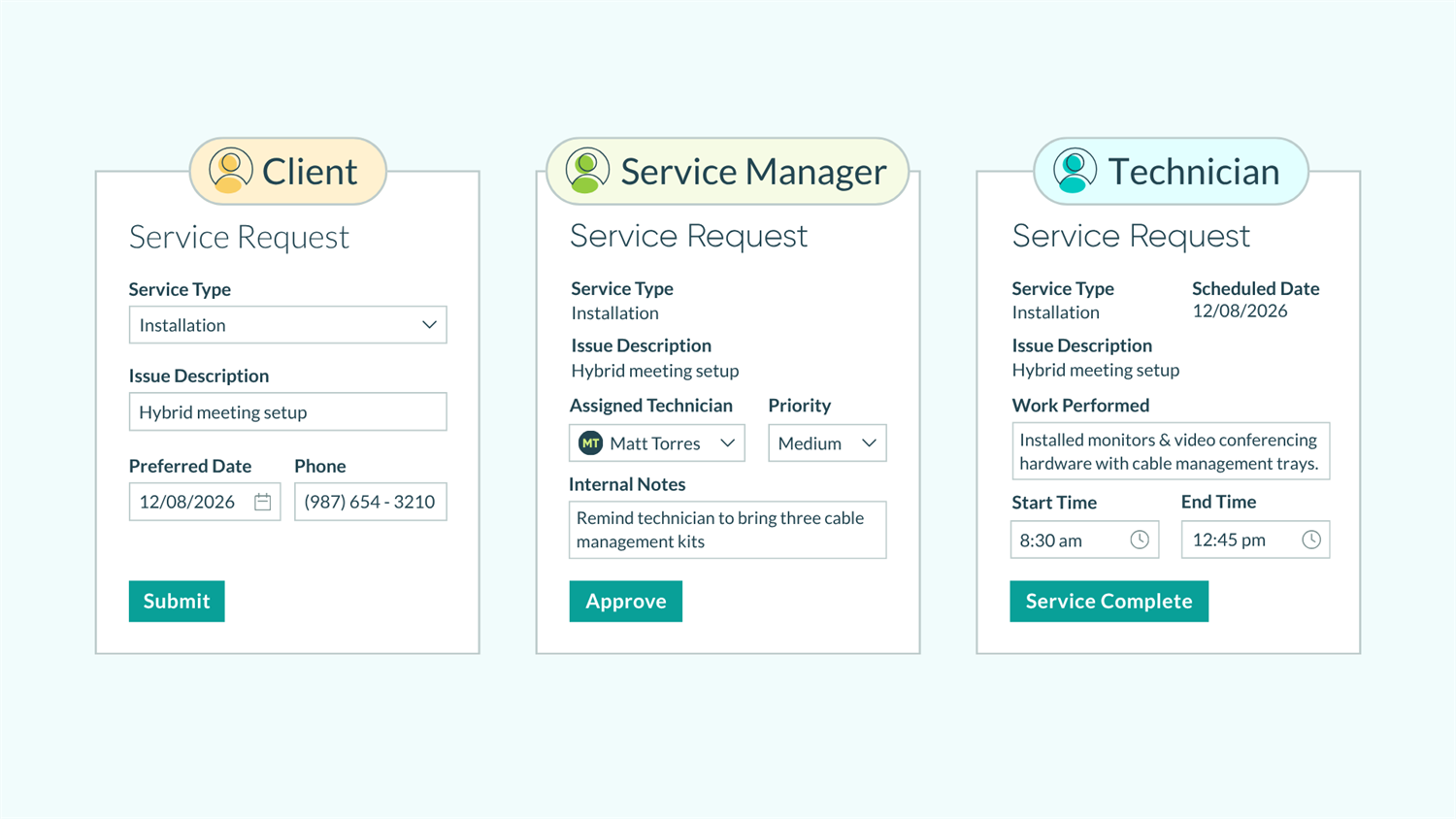1456x819 pixels.
Task: Click the chevron on the Priority selector
Action: click(x=869, y=442)
